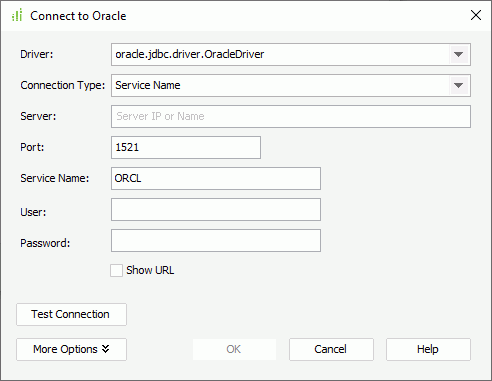This screenshot has height=381, width=492.
Task: Close the Connect to Oracle dialog
Action: 476,15
